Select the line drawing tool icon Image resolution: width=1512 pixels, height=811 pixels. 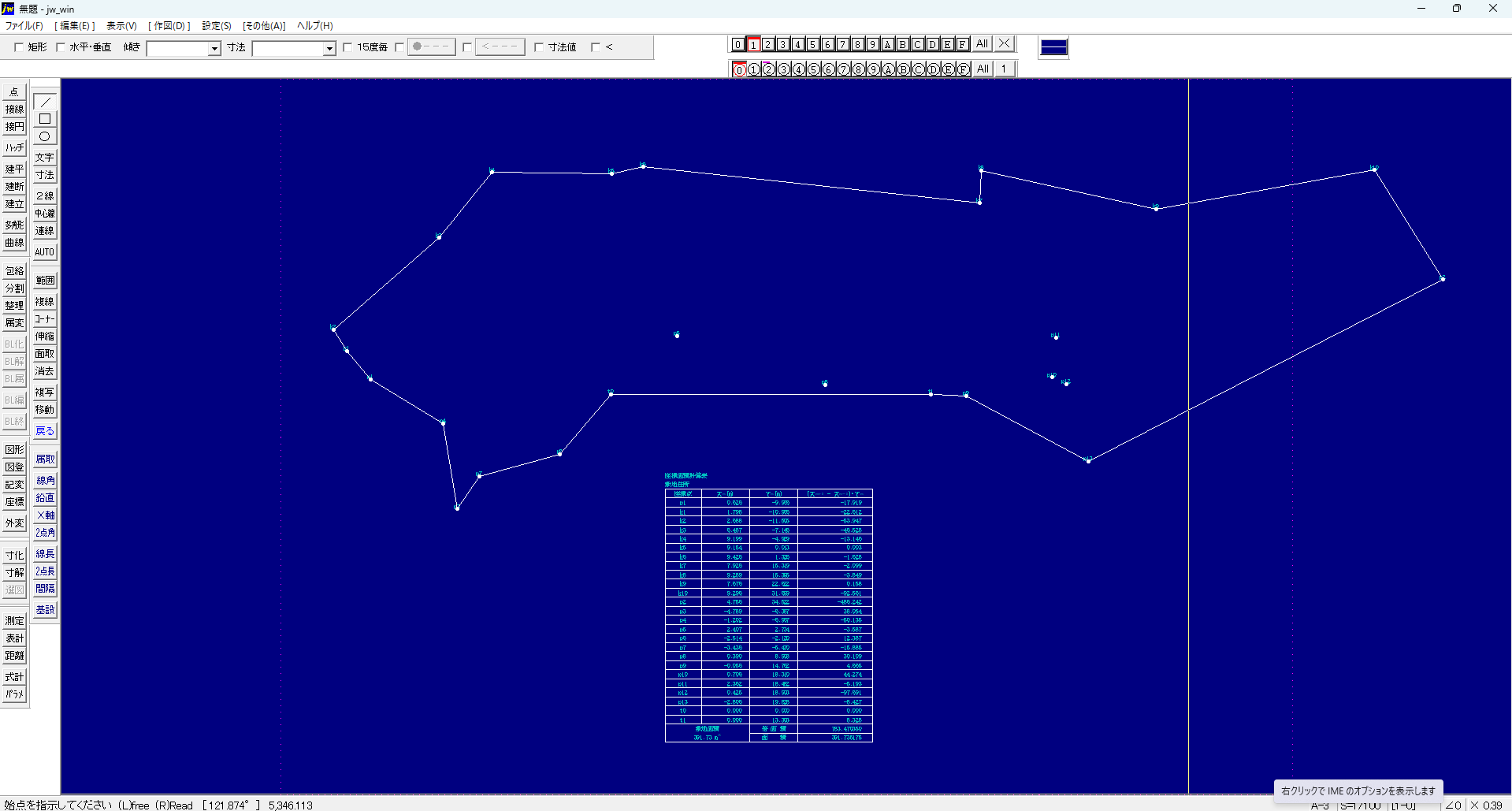tap(45, 102)
